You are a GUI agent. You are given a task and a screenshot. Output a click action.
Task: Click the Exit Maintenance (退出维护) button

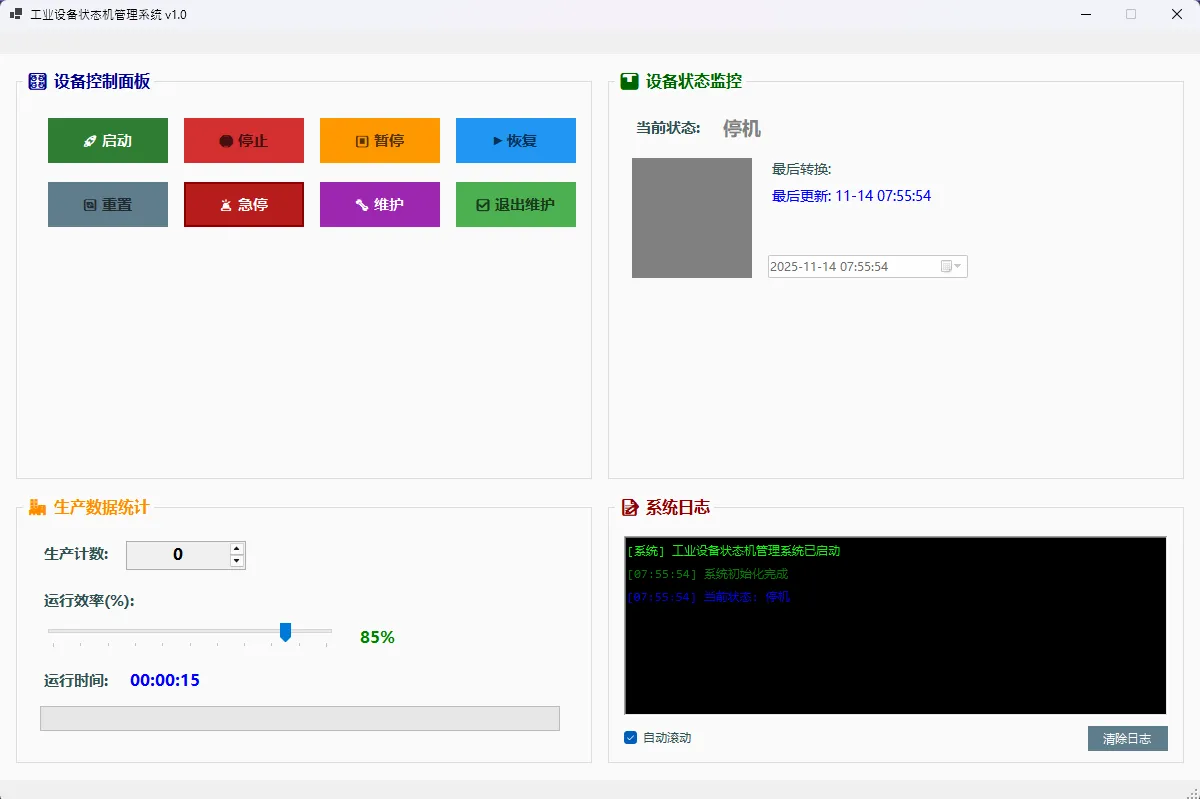pos(516,205)
